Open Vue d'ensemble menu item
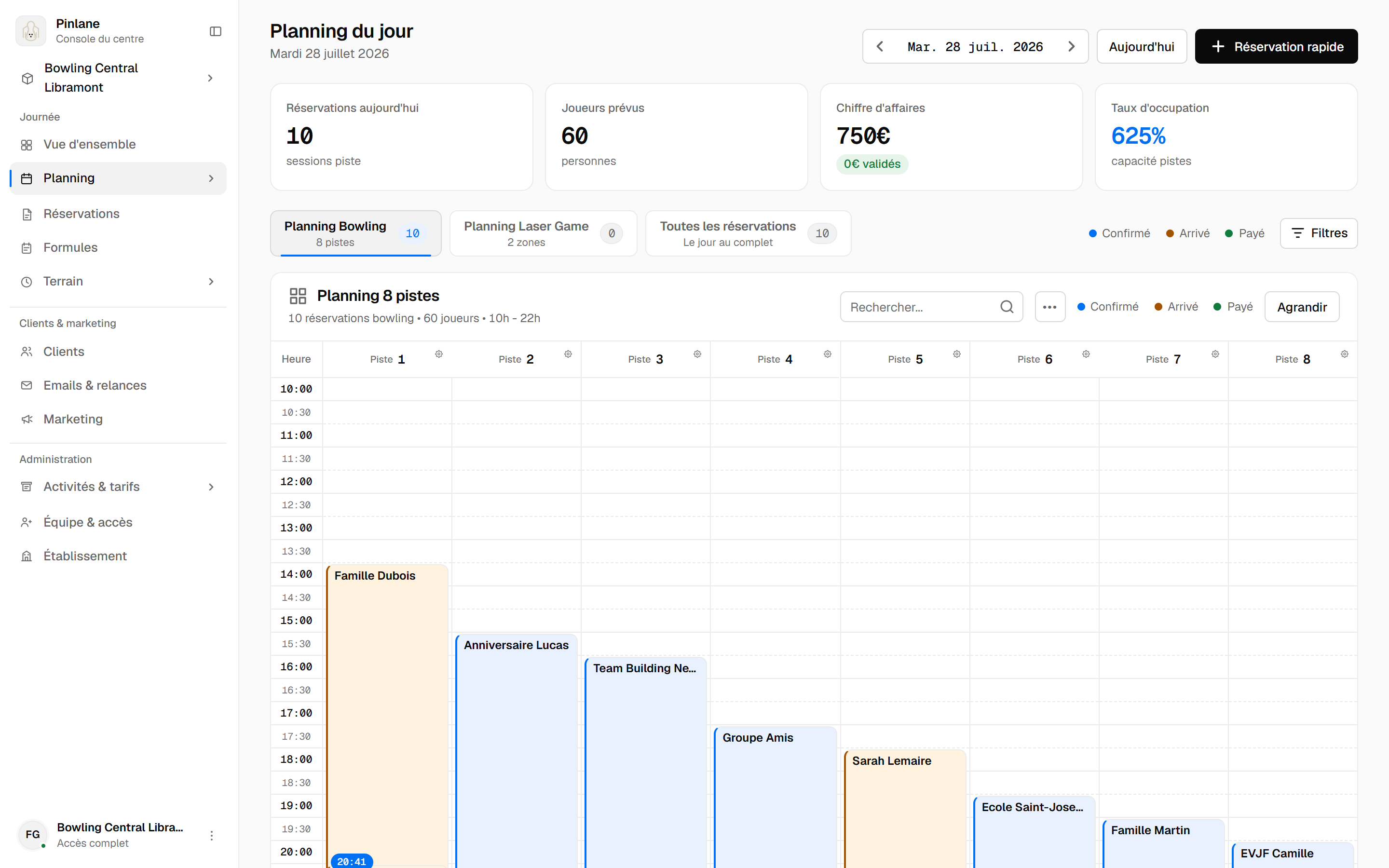 [118, 145]
